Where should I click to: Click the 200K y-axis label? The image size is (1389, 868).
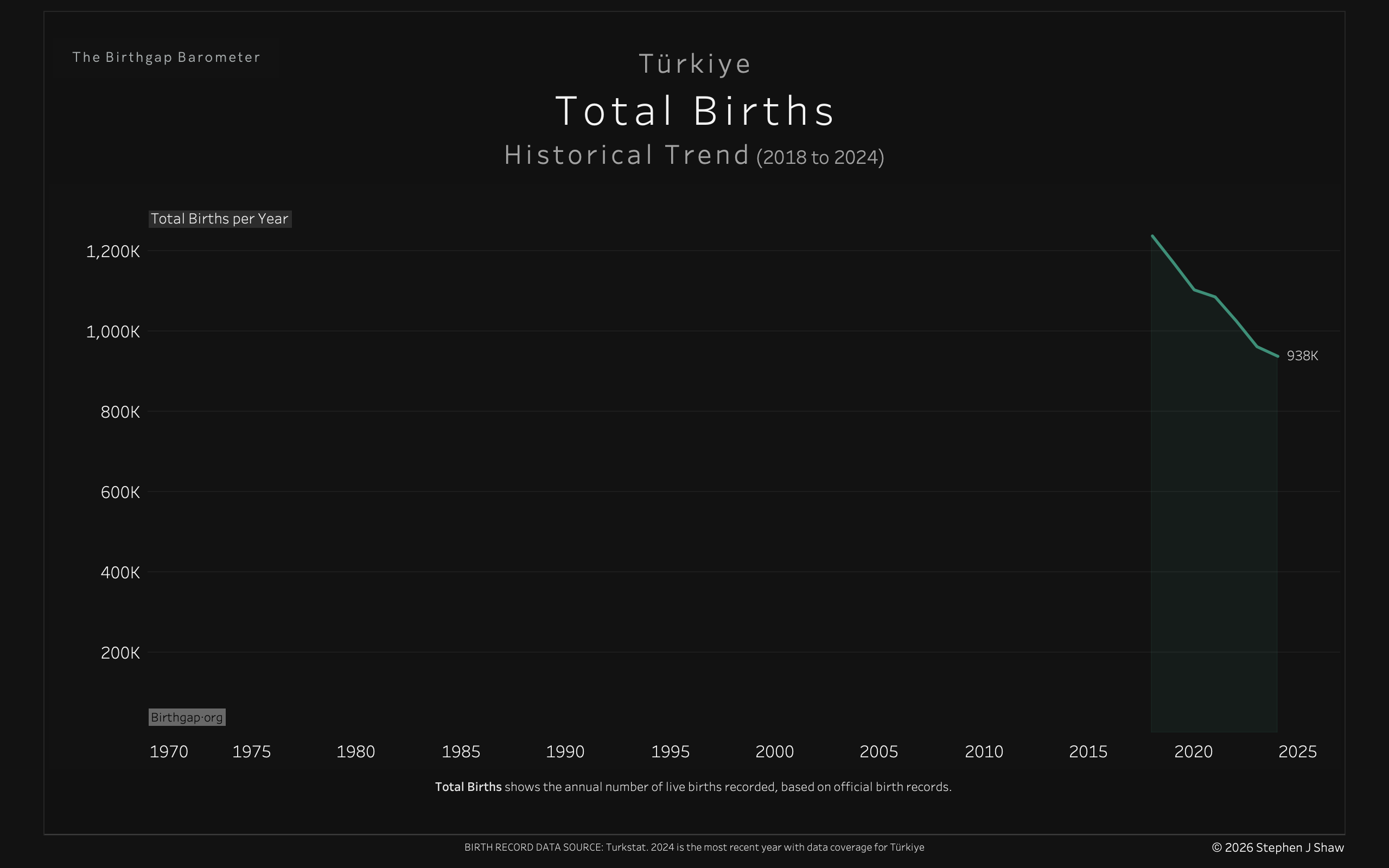pyautogui.click(x=120, y=653)
